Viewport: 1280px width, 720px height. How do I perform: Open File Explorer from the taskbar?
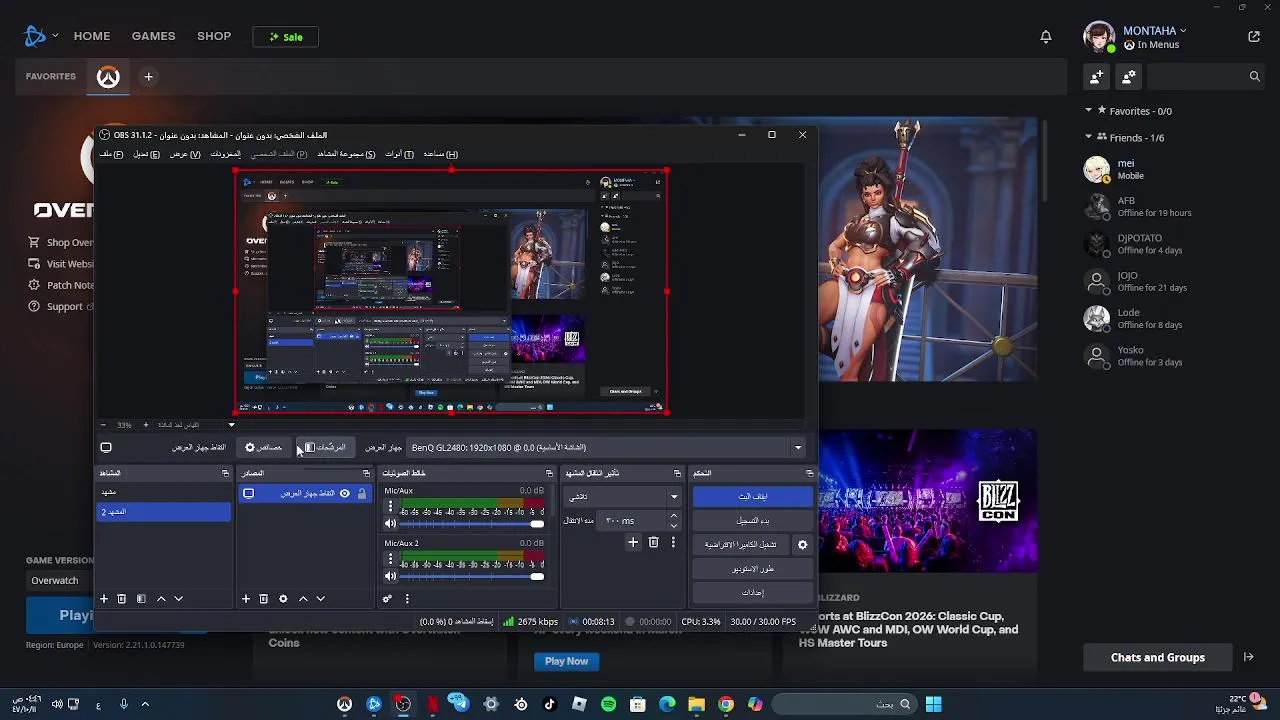pos(697,705)
